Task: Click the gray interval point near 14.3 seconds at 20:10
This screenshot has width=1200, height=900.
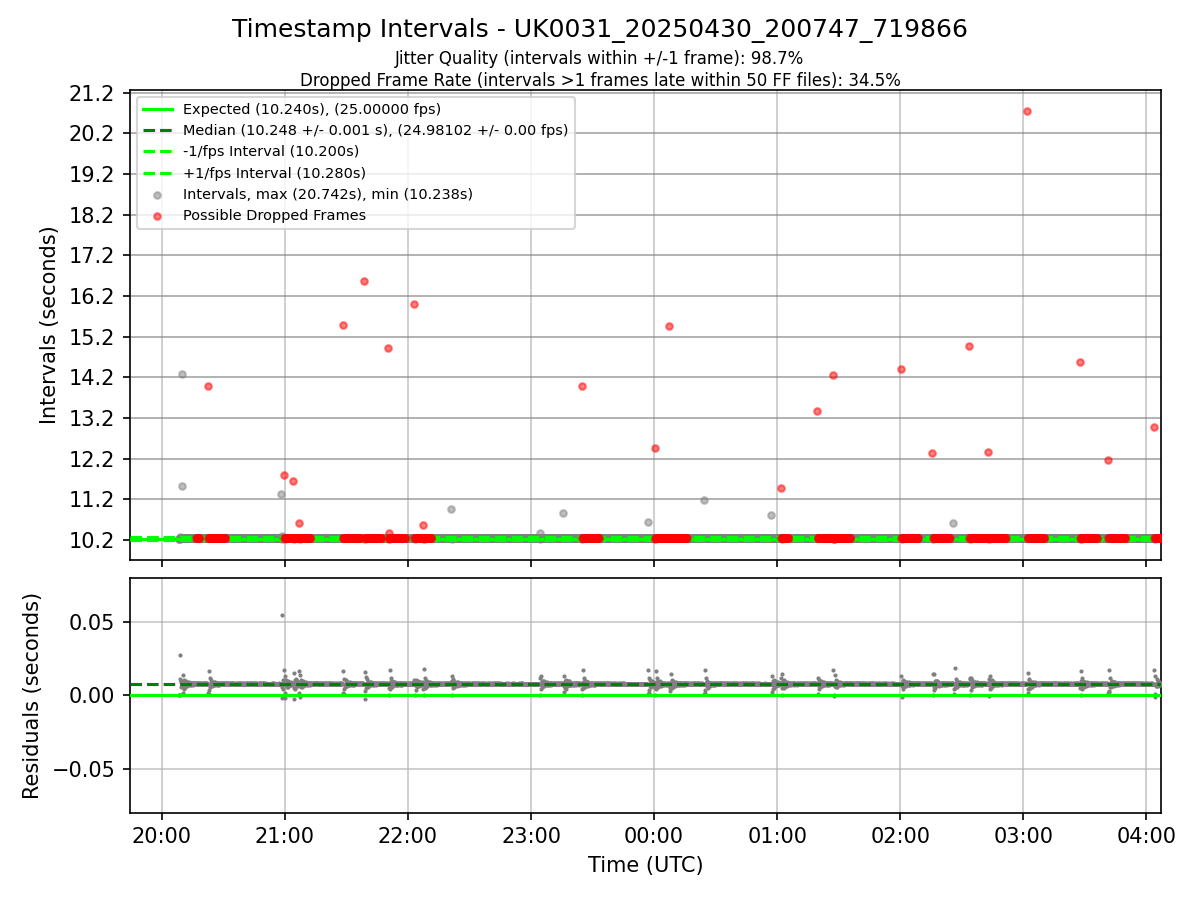Action: 182,374
